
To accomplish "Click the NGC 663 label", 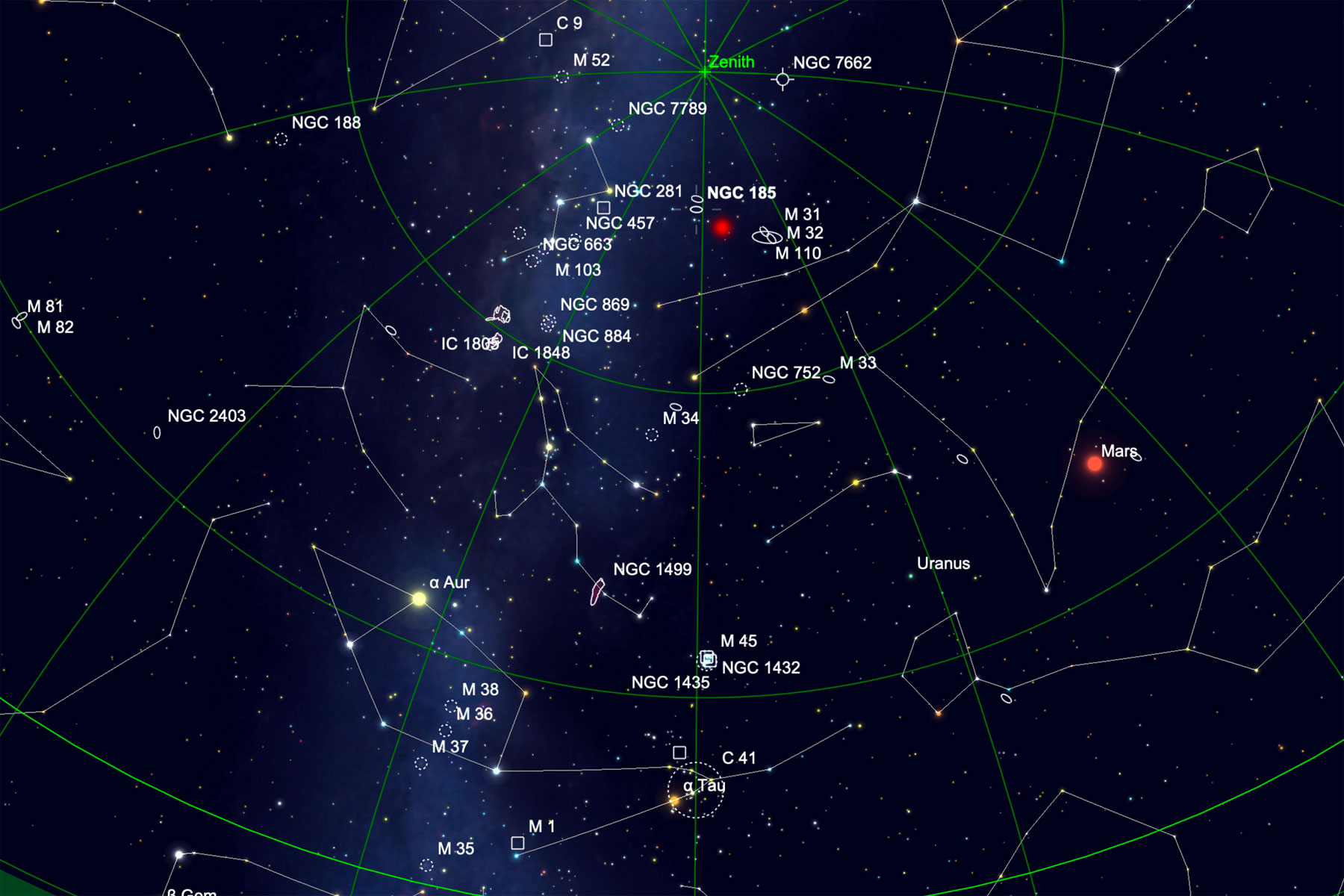I will click(577, 244).
